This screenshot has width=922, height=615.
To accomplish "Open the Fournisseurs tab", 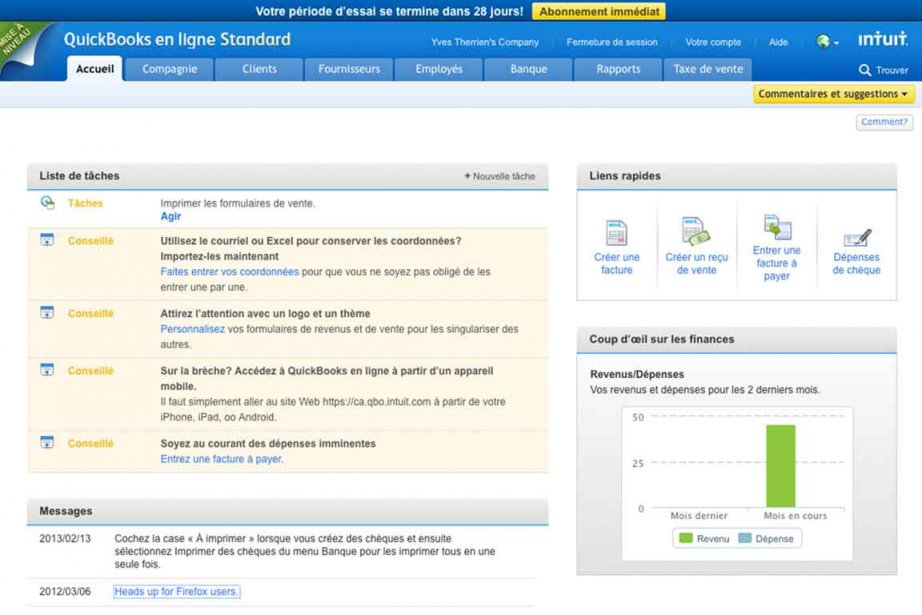I will click(x=349, y=69).
